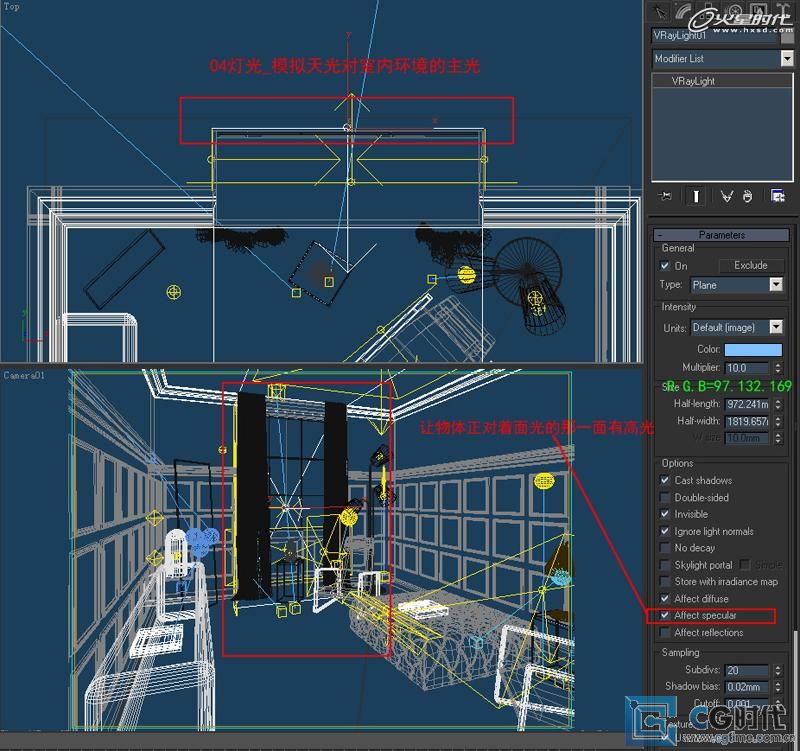Toggle Affect specular checkbox
800x751 pixels.
[665, 615]
